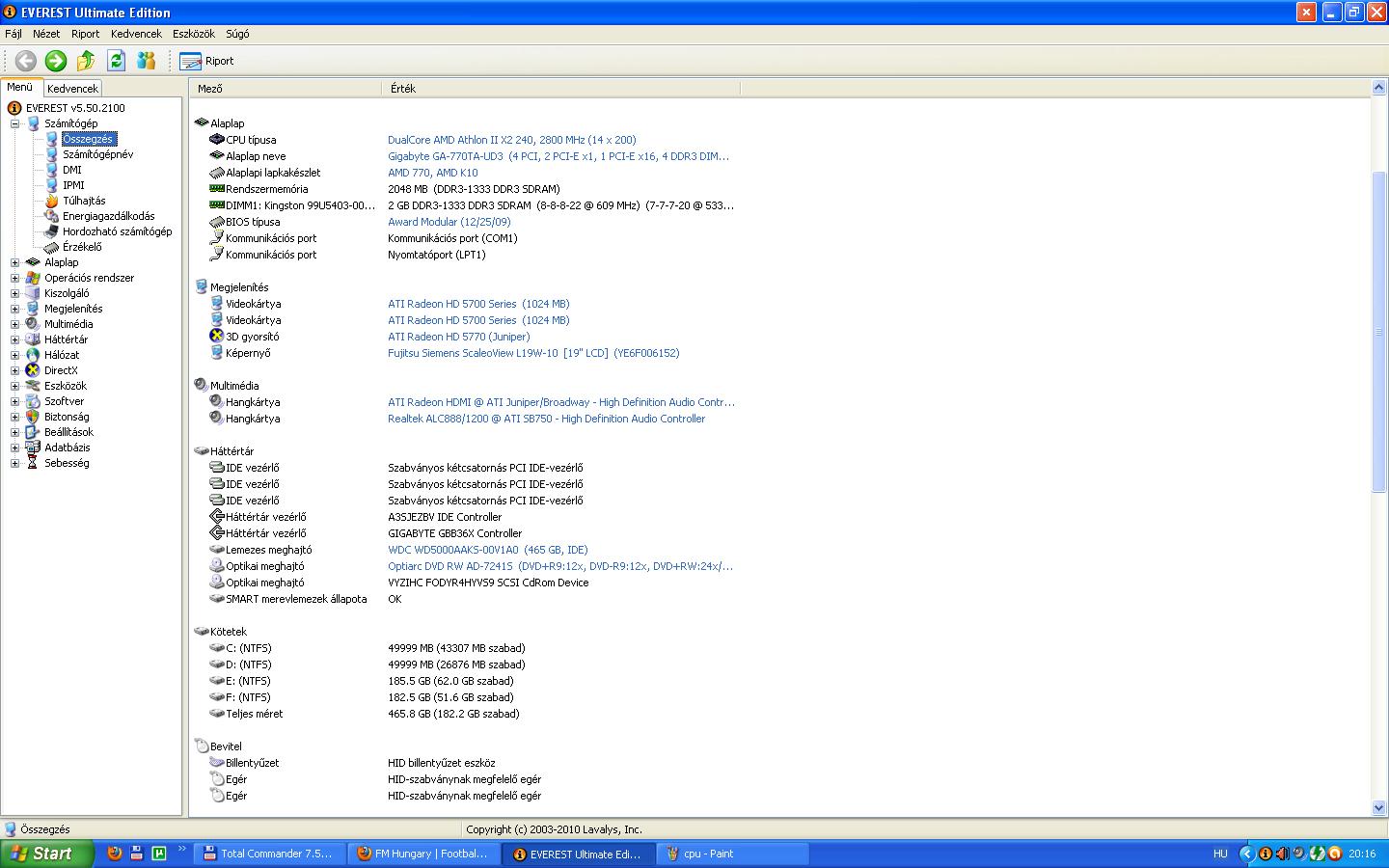Switch to FM Hungary Firefox taskbar window
The width and height of the screenshot is (1389, 868).
pyautogui.click(x=422, y=854)
